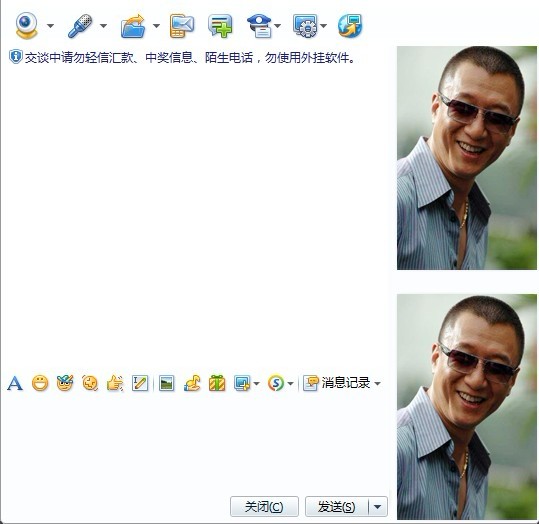This screenshot has height=524, width=539.
Task: Open the smiley emoticon picker
Action: (40, 383)
